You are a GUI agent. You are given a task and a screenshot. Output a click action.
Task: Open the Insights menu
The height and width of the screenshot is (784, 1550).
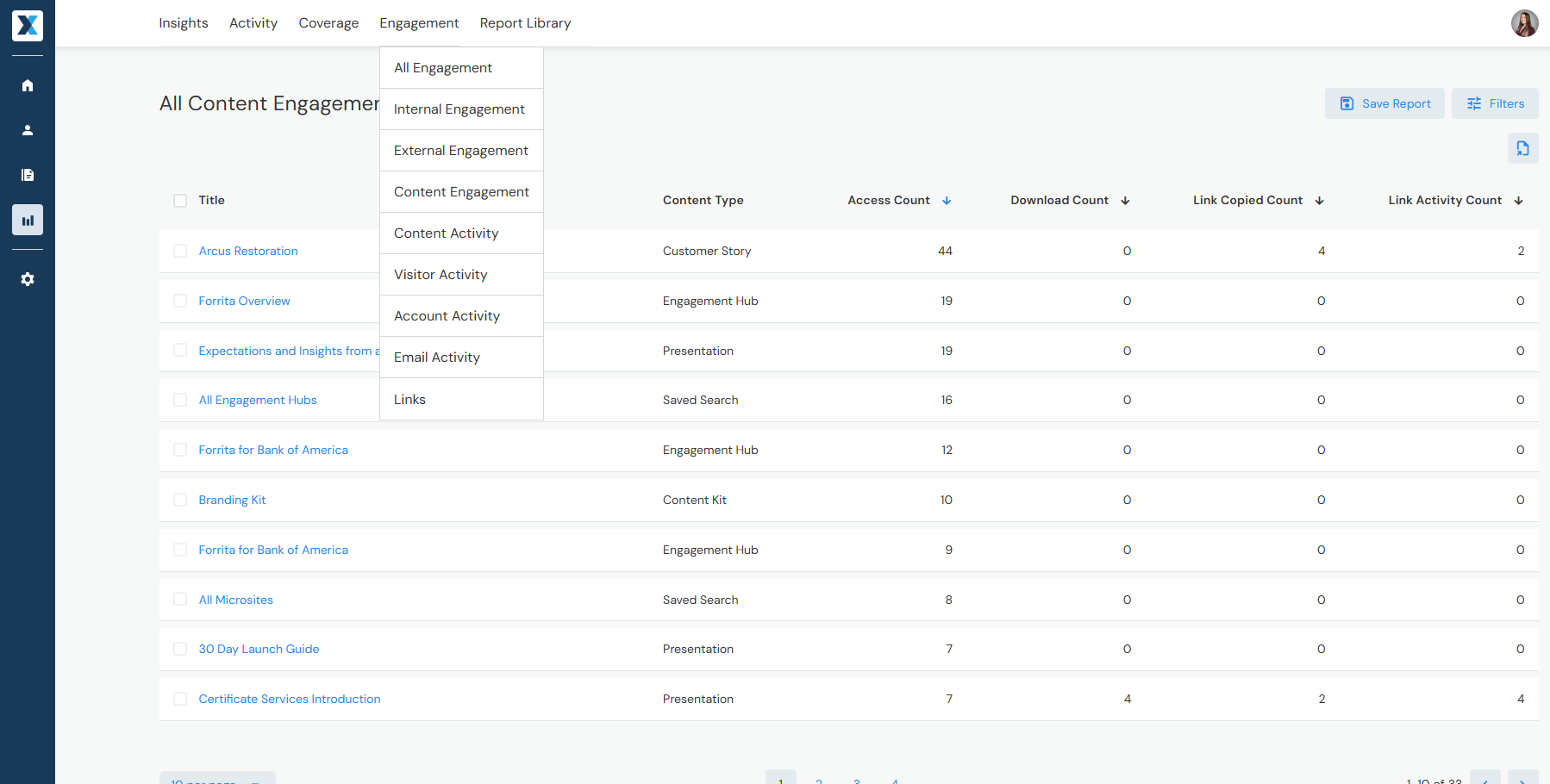(184, 23)
